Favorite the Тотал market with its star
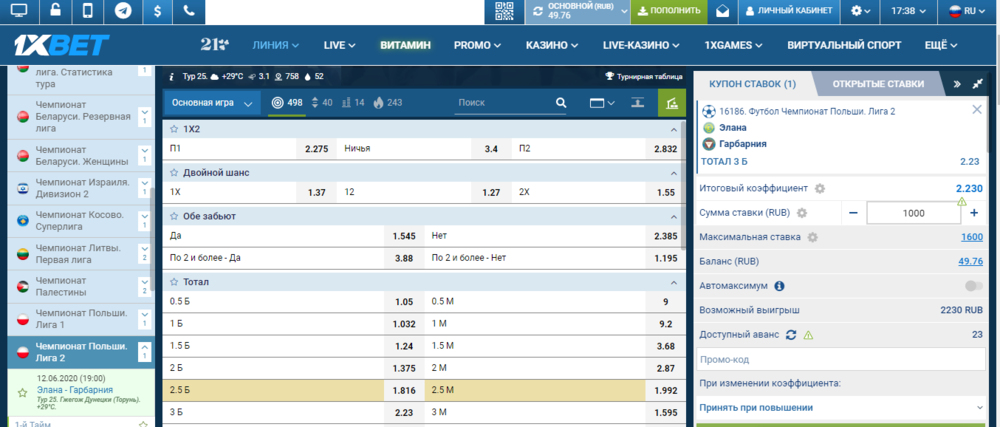 pyautogui.click(x=173, y=282)
